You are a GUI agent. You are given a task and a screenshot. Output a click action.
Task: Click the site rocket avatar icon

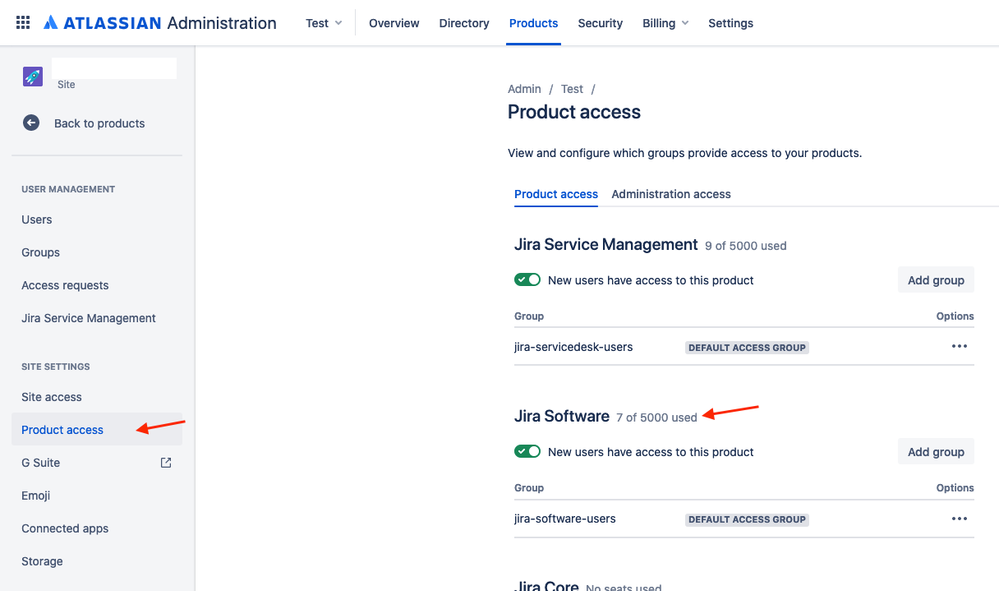(32, 76)
